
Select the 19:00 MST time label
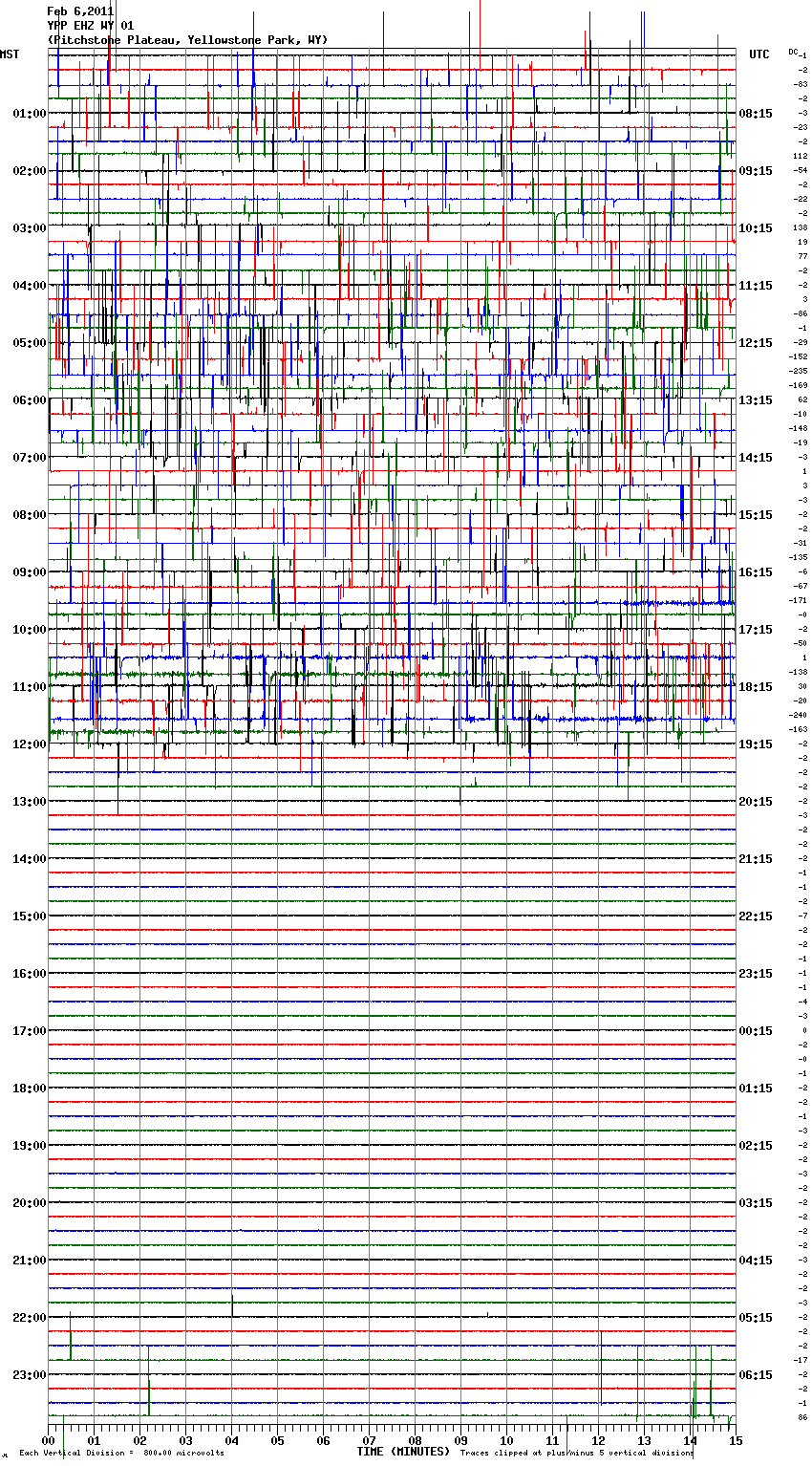coord(30,1146)
